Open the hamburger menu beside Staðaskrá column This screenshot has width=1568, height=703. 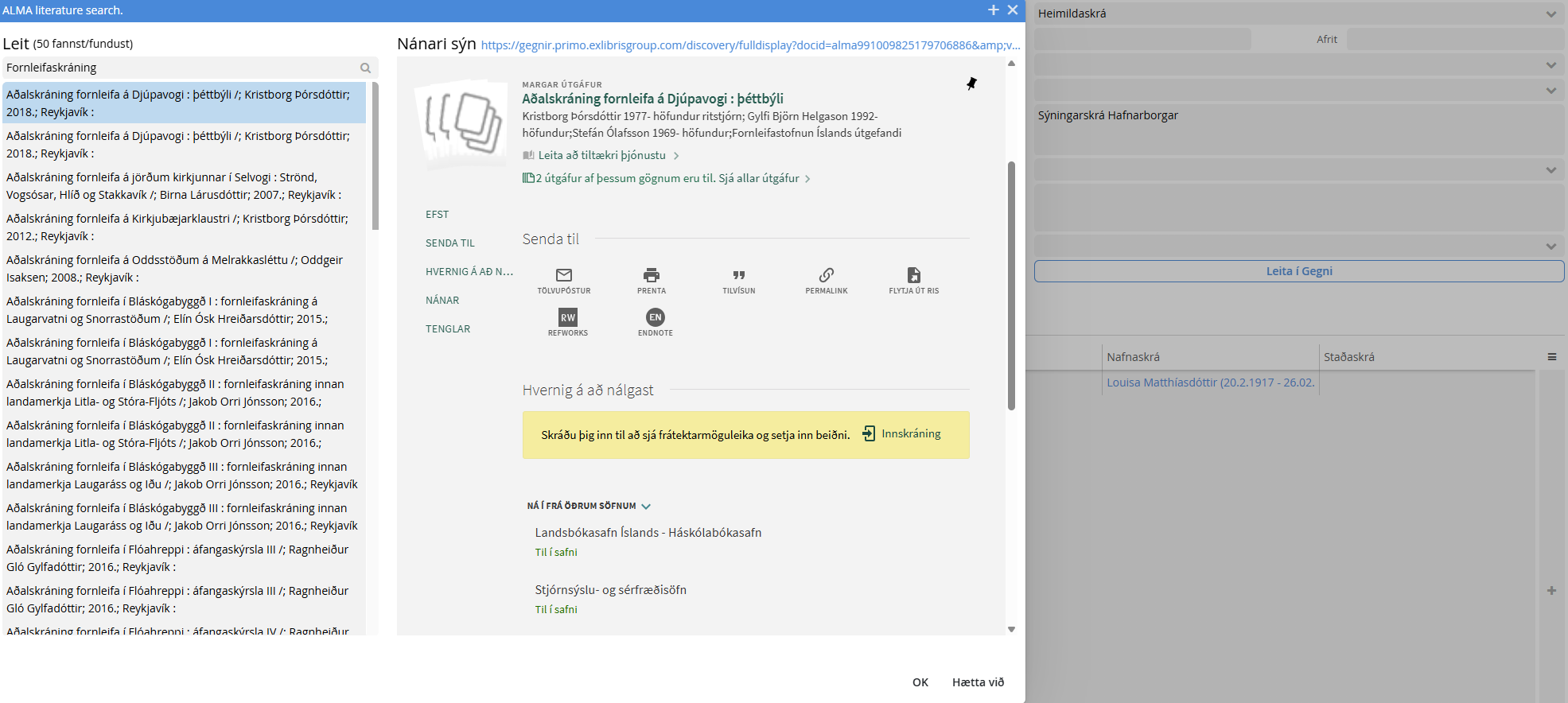1551,357
